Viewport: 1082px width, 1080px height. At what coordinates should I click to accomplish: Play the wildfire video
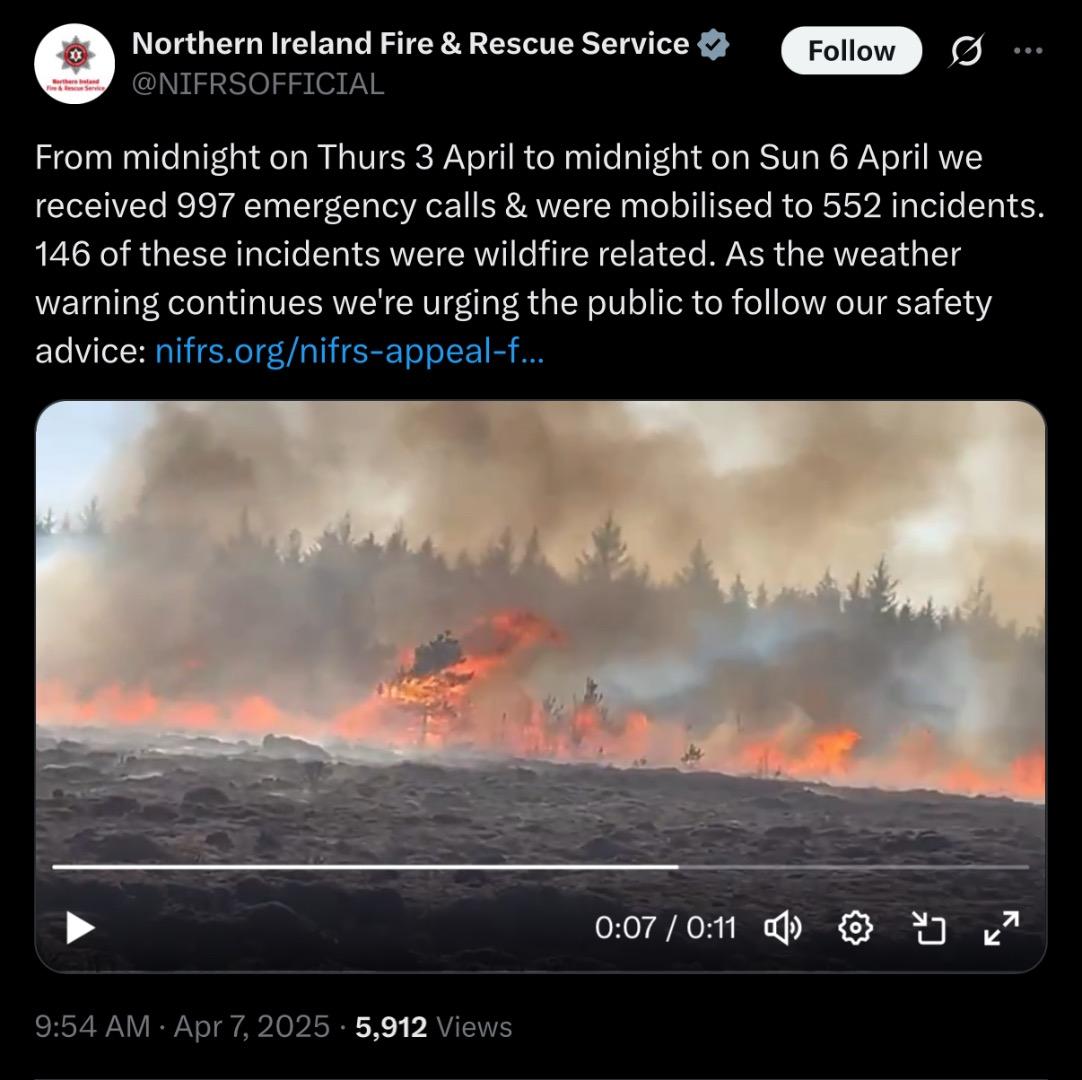(x=80, y=927)
